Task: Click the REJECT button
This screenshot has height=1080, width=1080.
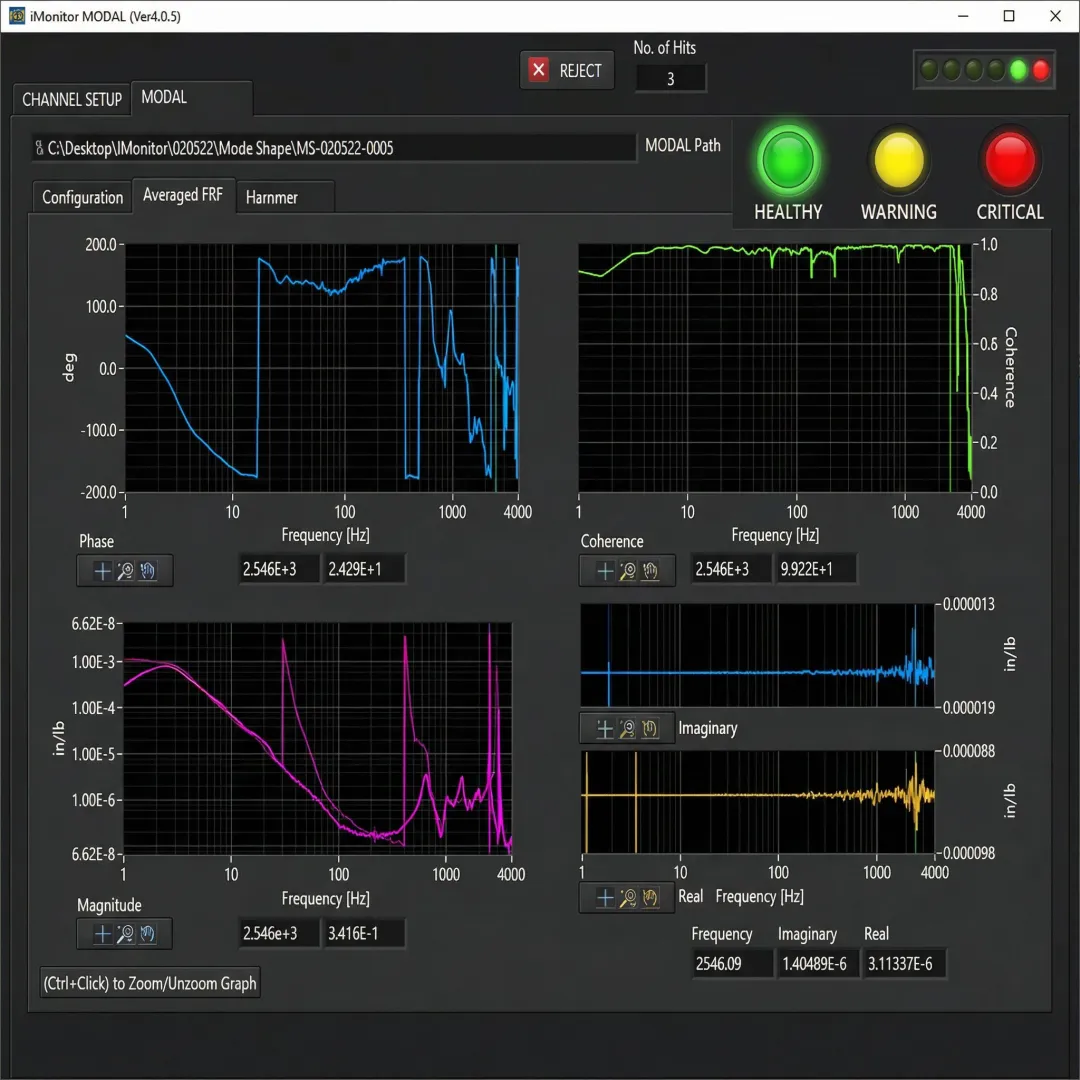Action: tap(567, 70)
